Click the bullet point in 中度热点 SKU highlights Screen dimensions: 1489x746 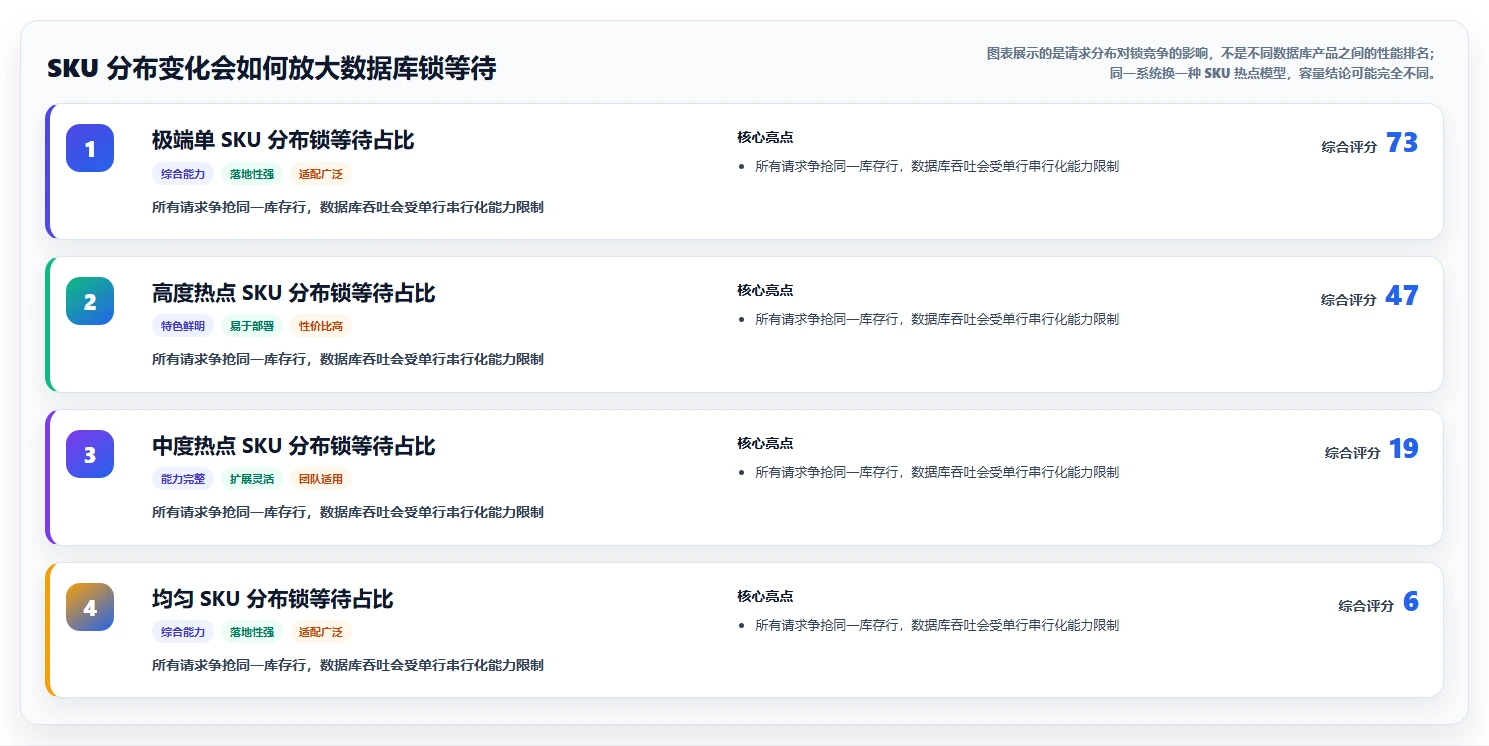[937, 473]
